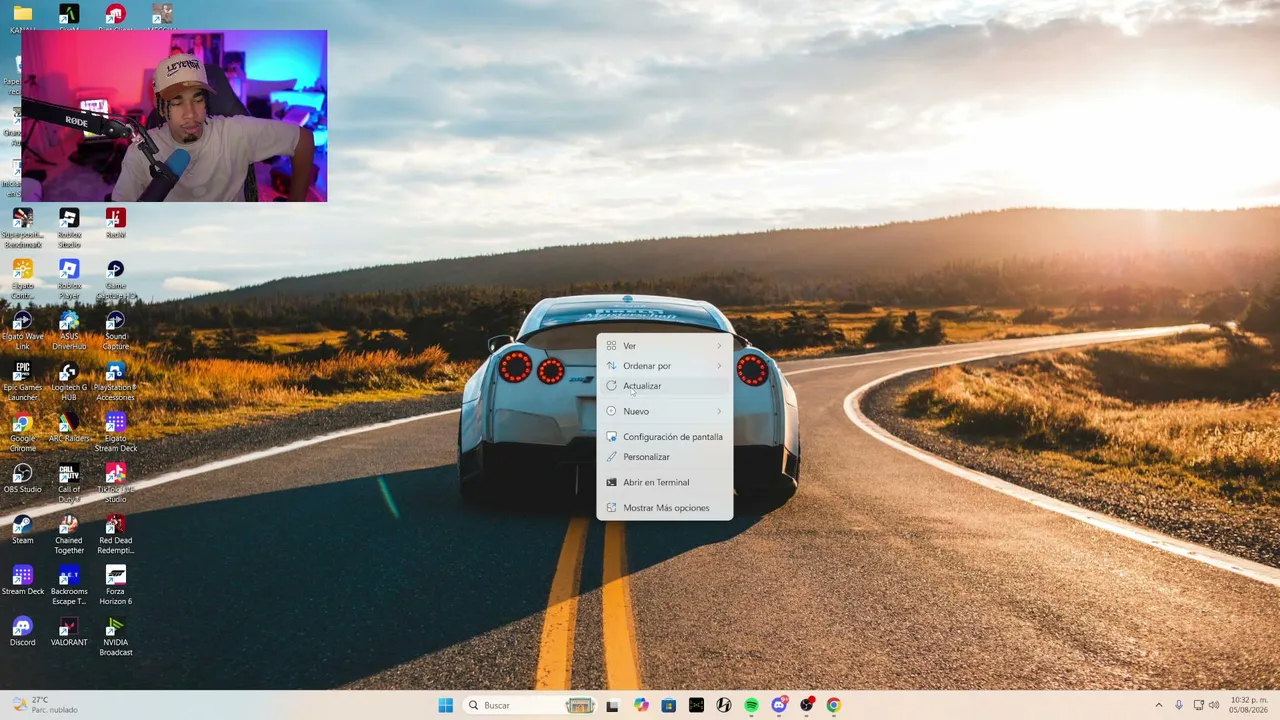Select Abrir en Terminal menu entry
Image resolution: width=1280 pixels, height=720 pixels.
pyautogui.click(x=664, y=482)
